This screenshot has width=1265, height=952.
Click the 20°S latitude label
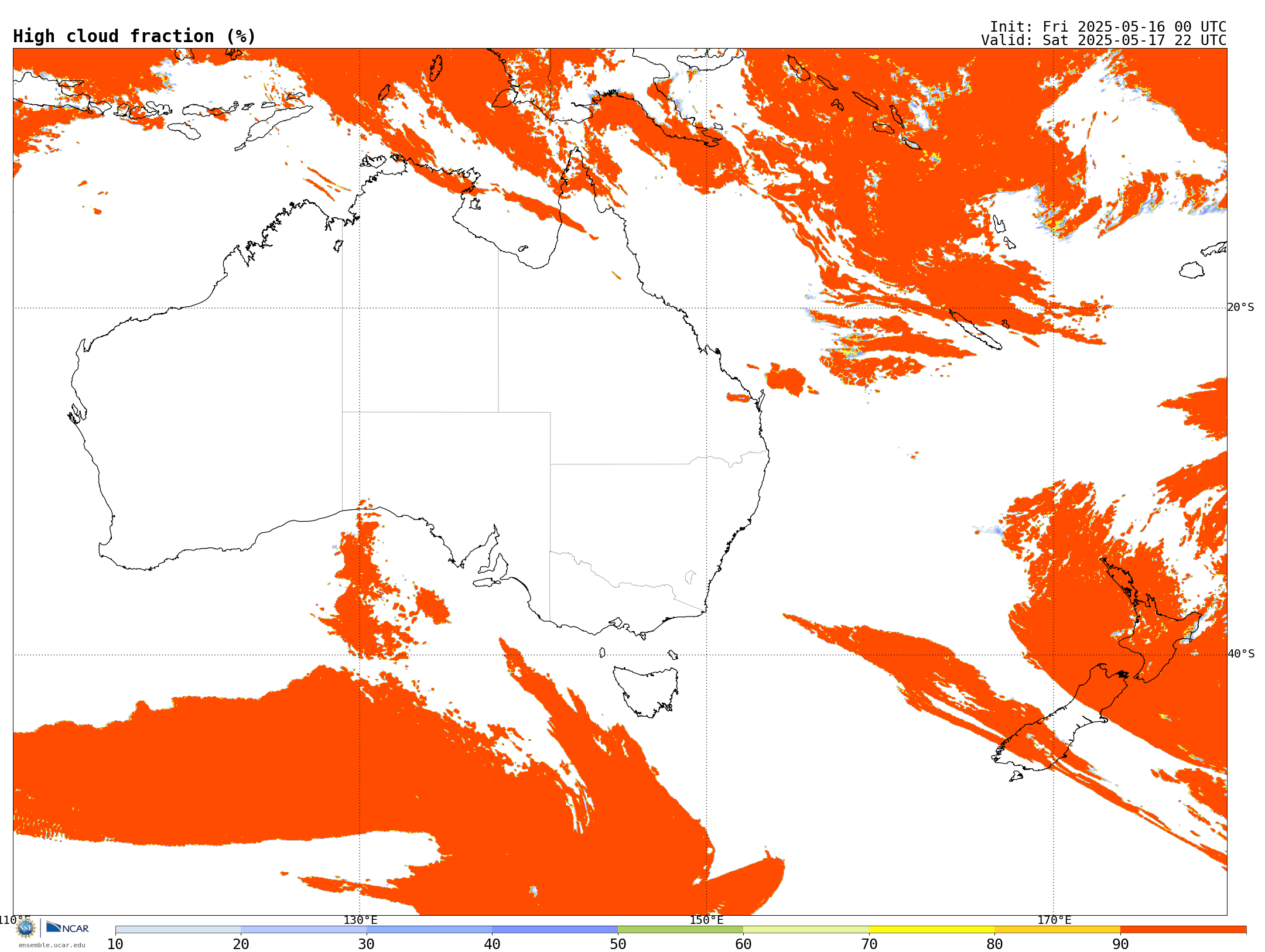coord(1241,307)
